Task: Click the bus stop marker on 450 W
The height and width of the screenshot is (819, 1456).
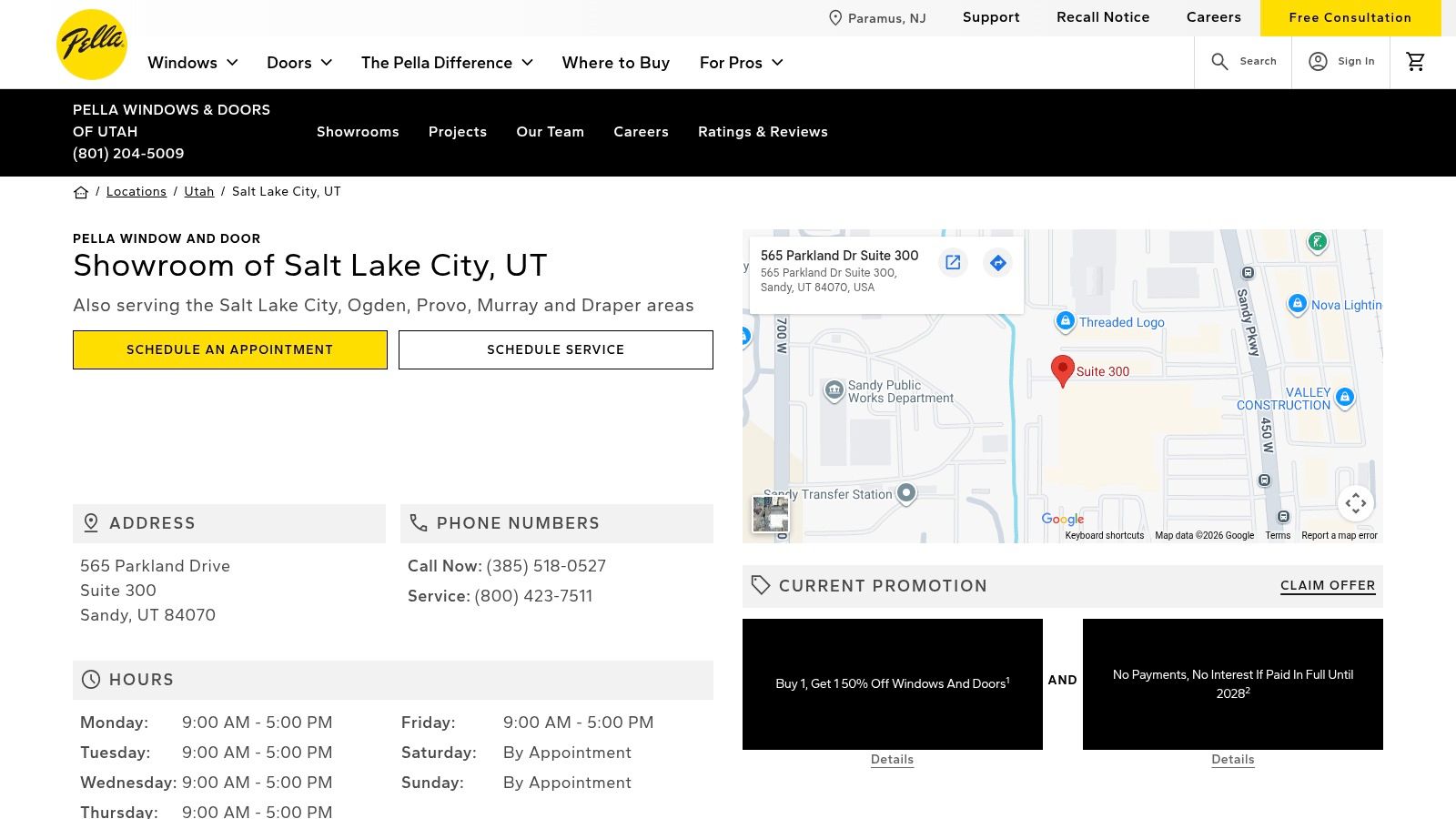Action: 1264,480
